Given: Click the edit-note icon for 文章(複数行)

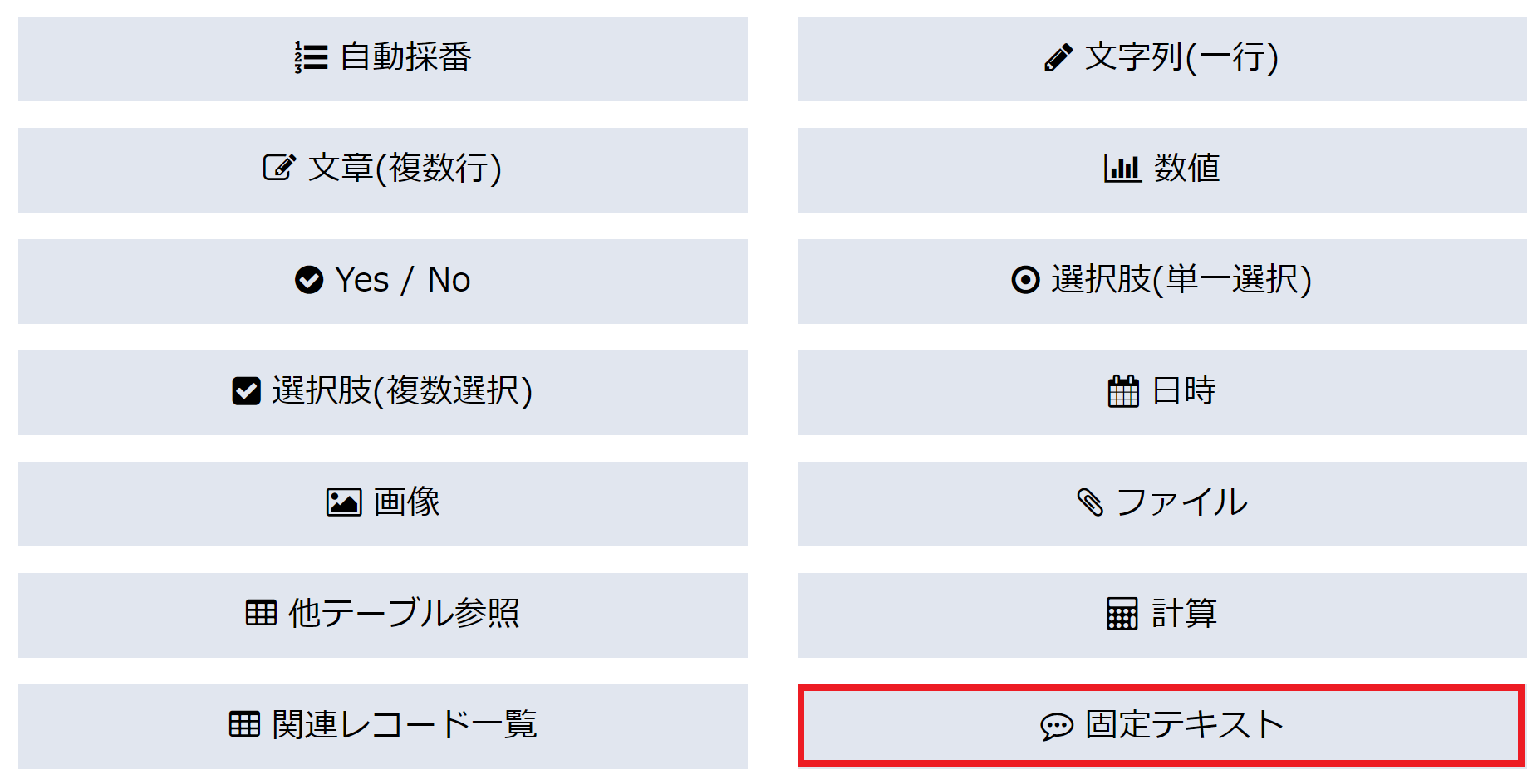Looking at the screenshot, I should 279,168.
